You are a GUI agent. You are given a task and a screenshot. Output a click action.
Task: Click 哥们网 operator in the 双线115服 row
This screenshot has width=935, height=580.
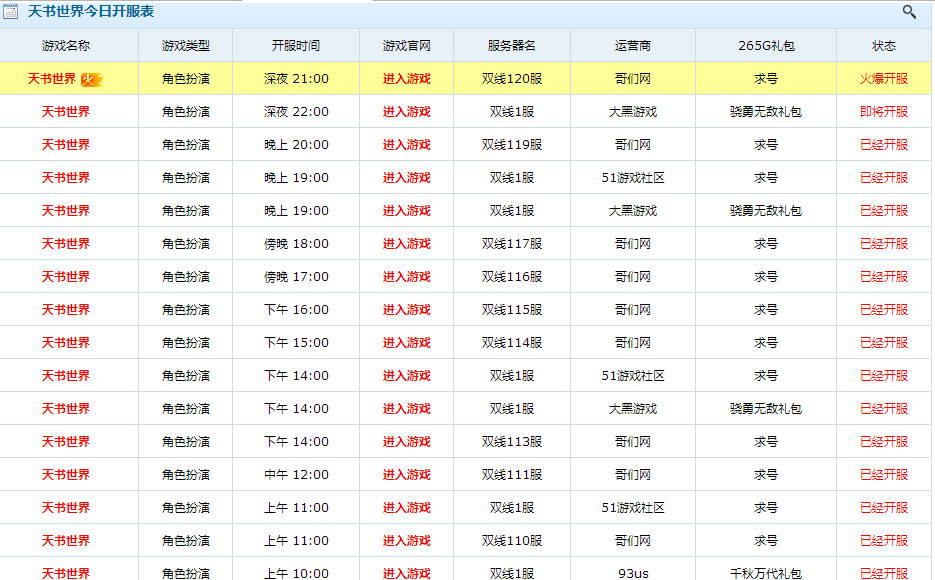(x=633, y=310)
